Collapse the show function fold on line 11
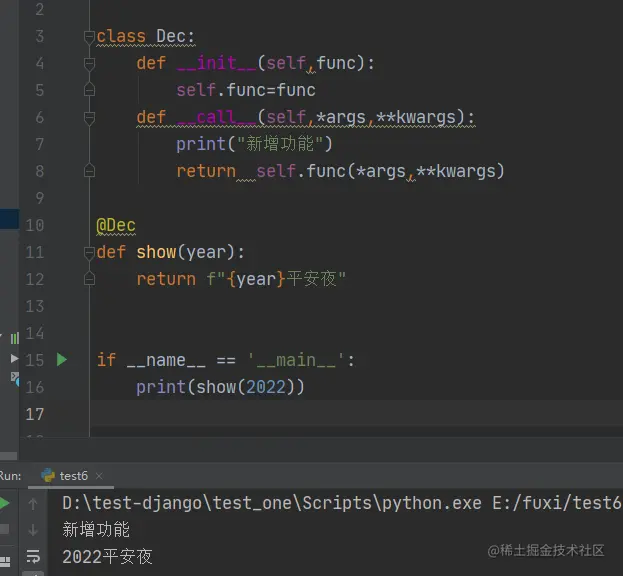The image size is (623, 576). (89, 252)
